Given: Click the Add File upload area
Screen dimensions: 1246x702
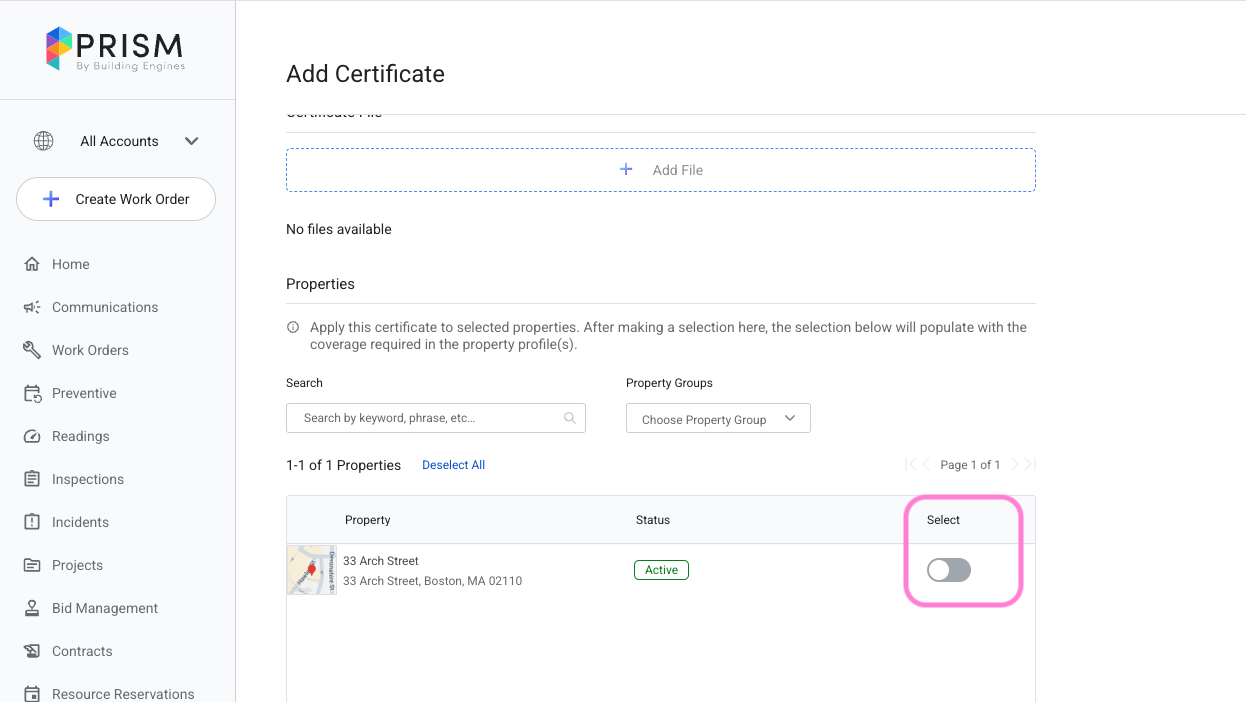Looking at the screenshot, I should pos(660,170).
